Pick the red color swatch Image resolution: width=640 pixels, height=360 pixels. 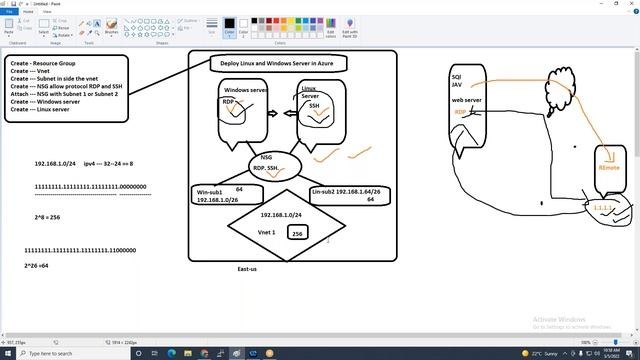pos(276,20)
